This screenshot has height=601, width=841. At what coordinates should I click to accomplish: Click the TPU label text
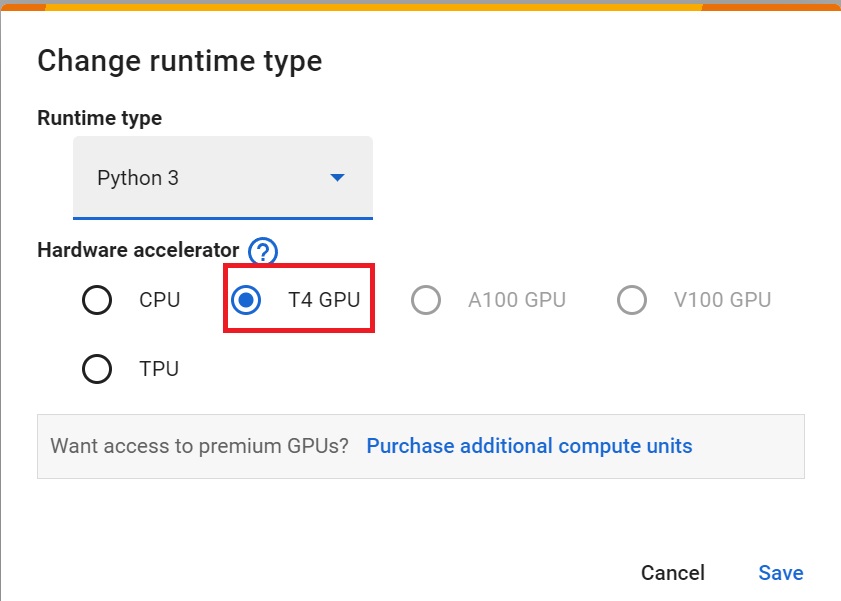click(x=159, y=368)
